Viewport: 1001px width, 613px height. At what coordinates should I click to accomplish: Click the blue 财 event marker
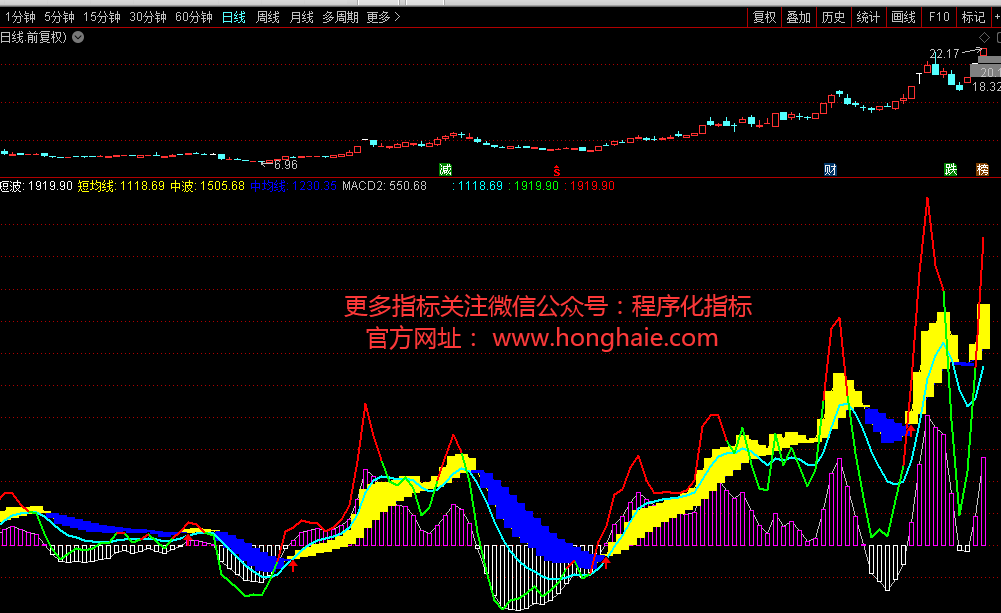(x=830, y=168)
